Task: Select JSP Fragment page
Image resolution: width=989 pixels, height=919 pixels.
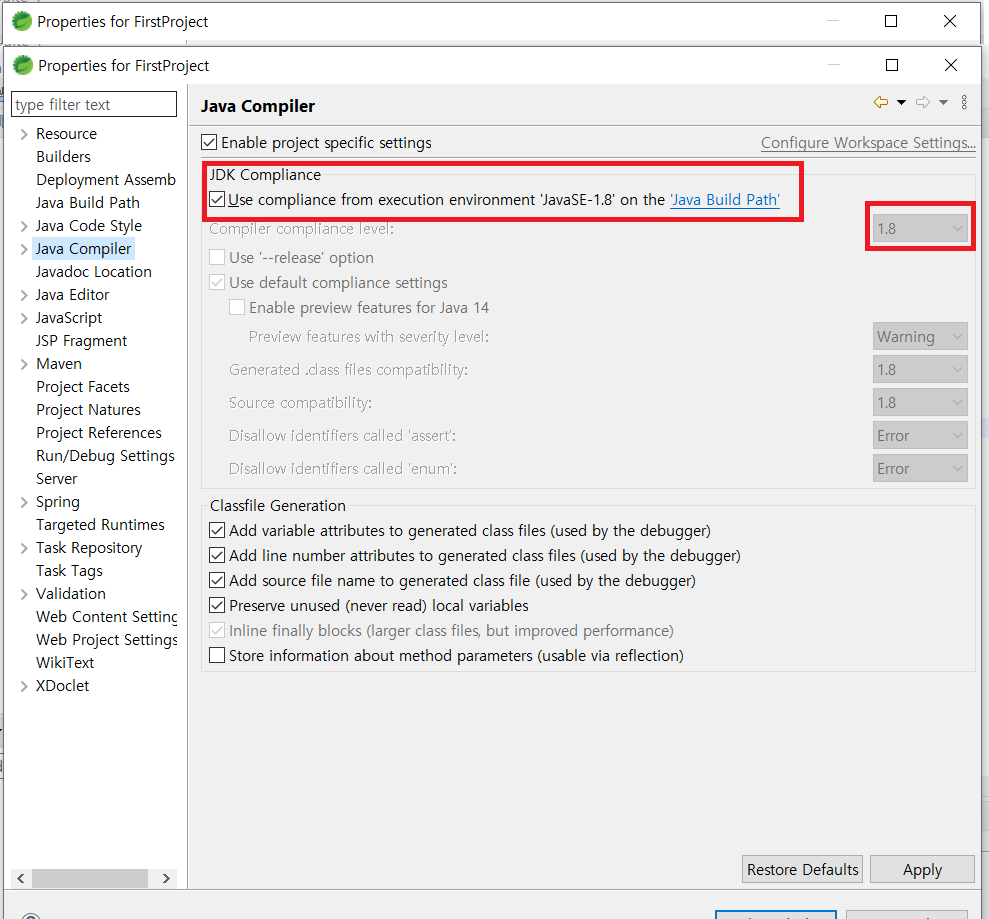Action: (81, 341)
